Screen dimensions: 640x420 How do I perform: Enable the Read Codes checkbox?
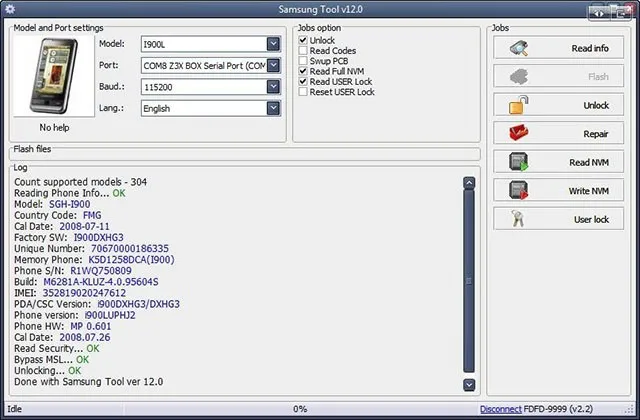pos(303,51)
